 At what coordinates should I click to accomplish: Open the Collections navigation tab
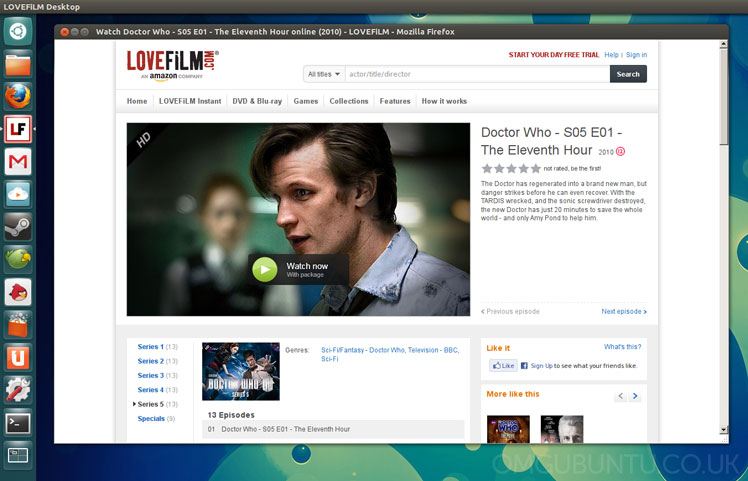[x=349, y=101]
